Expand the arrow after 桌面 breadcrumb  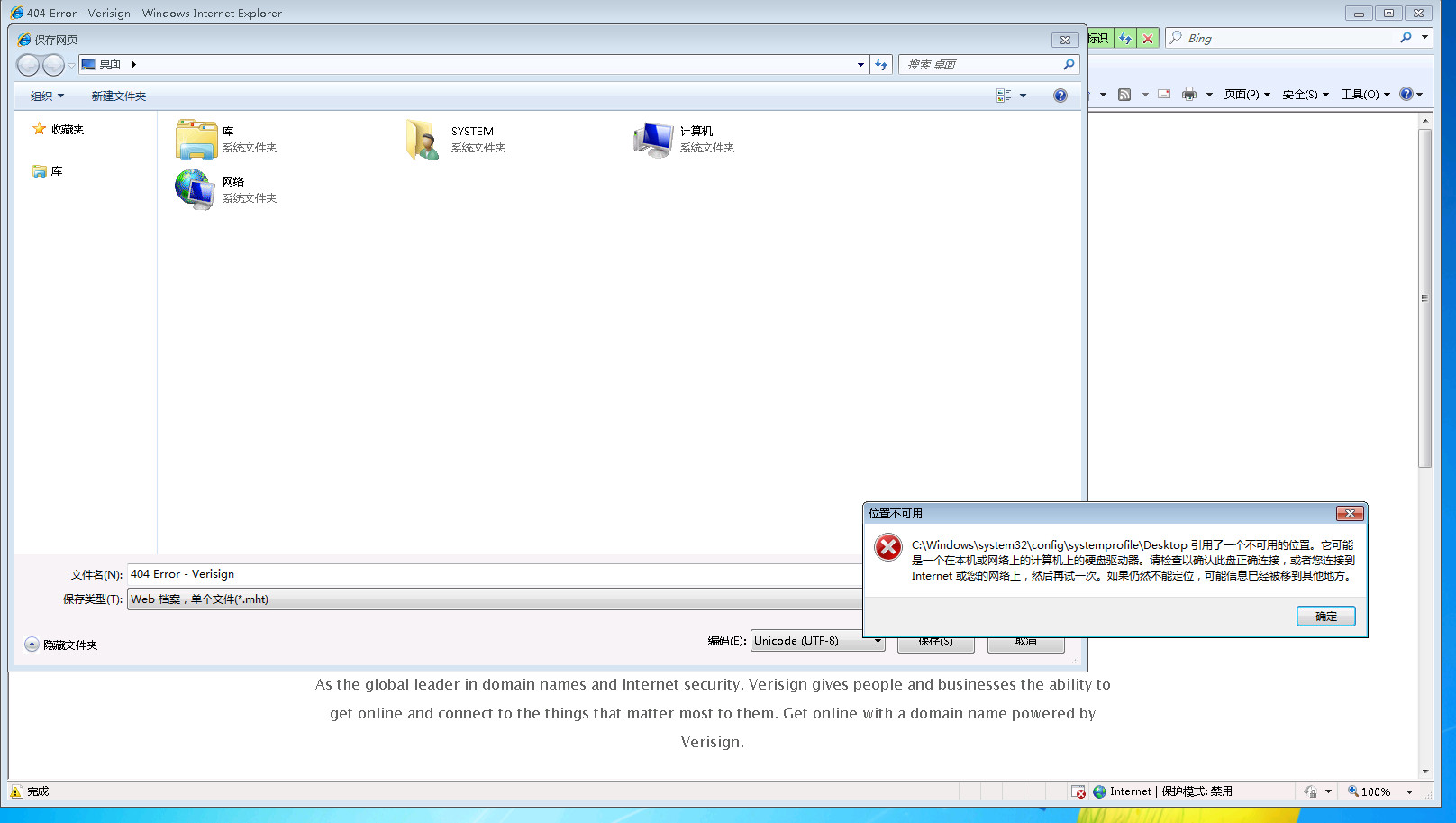pyautogui.click(x=133, y=64)
